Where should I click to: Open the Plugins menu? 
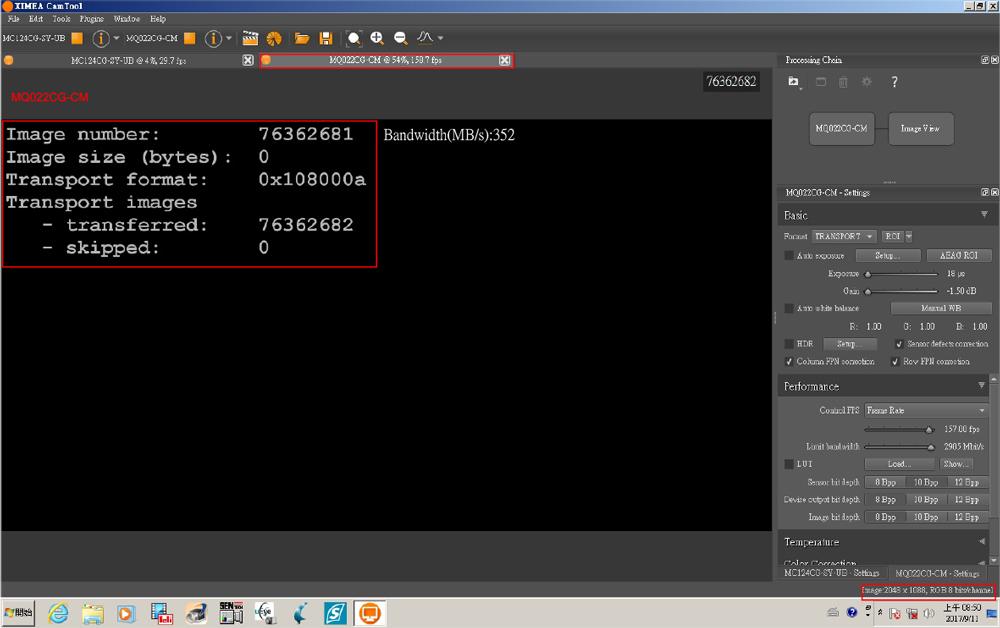point(92,19)
